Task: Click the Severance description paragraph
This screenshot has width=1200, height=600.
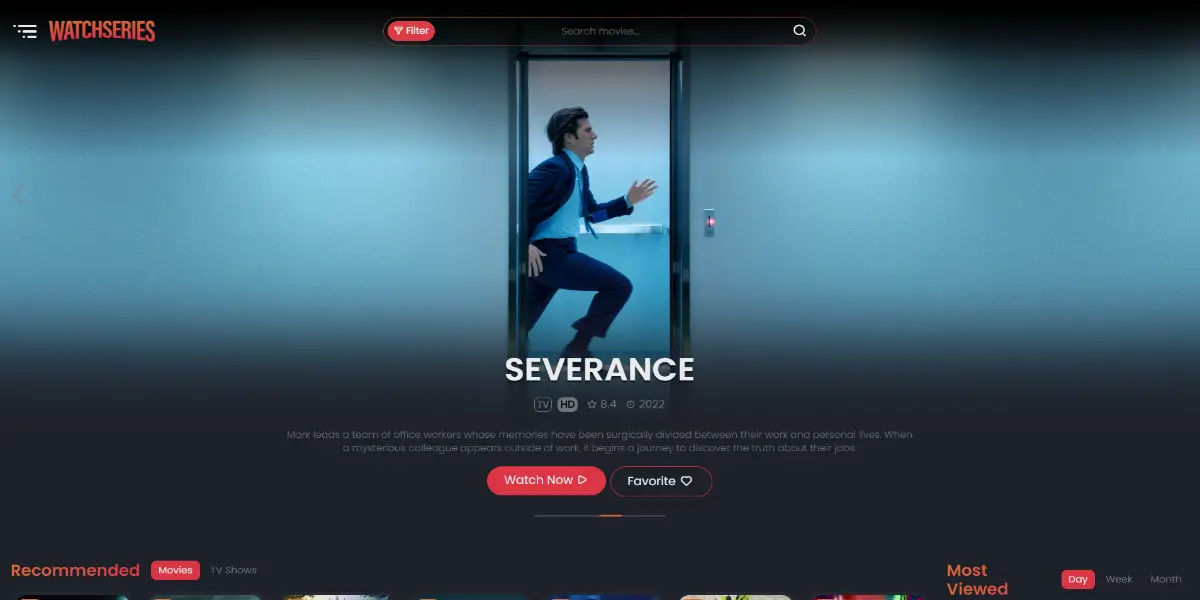Action: pos(599,441)
